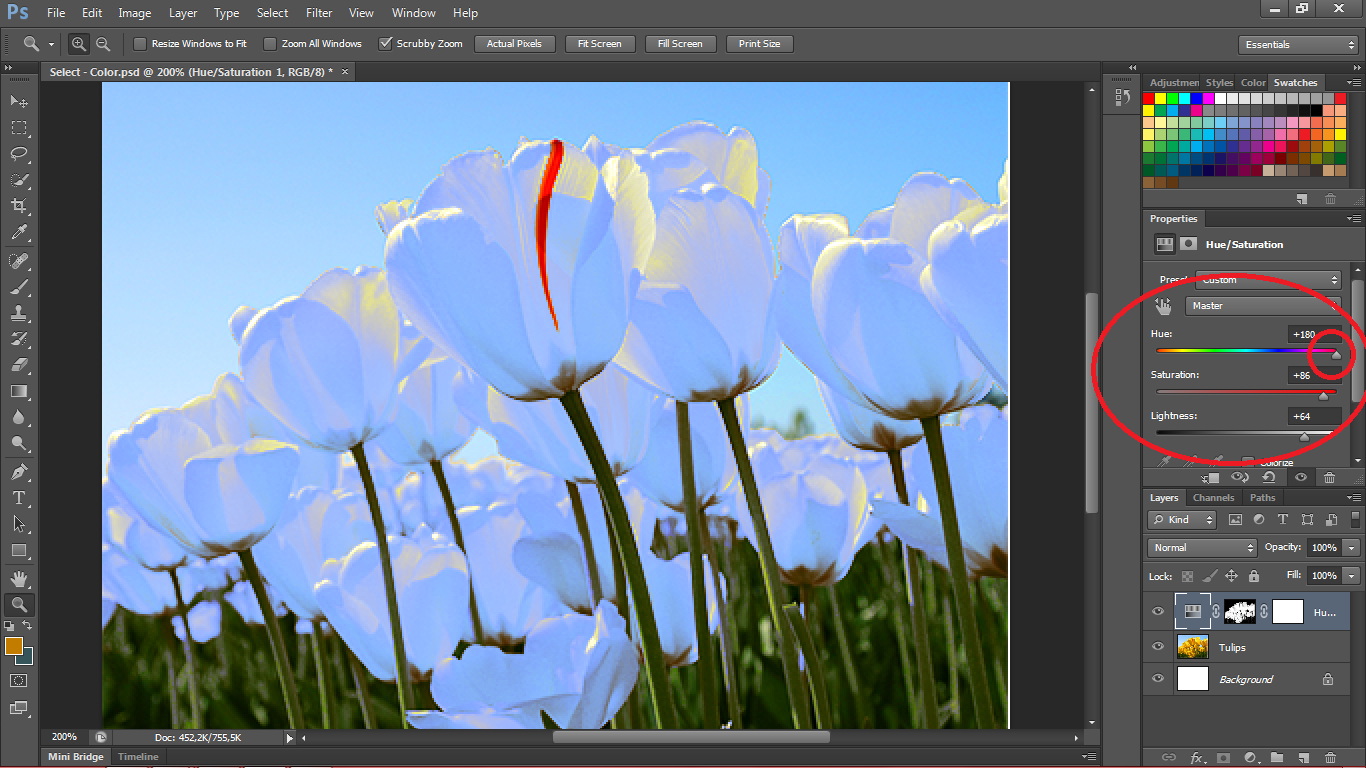Lock transparent pixels icon

click(x=1187, y=576)
